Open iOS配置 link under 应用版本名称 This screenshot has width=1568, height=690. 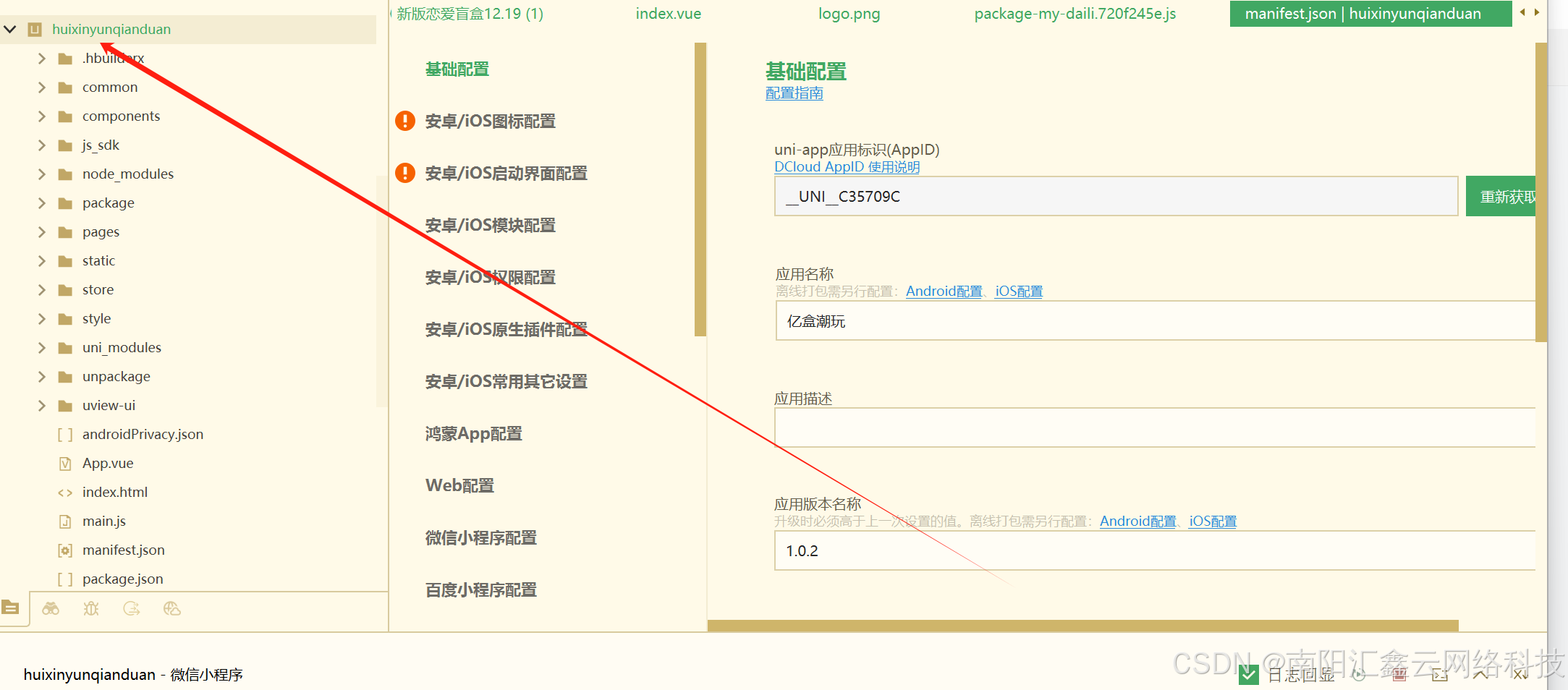coord(1213,521)
